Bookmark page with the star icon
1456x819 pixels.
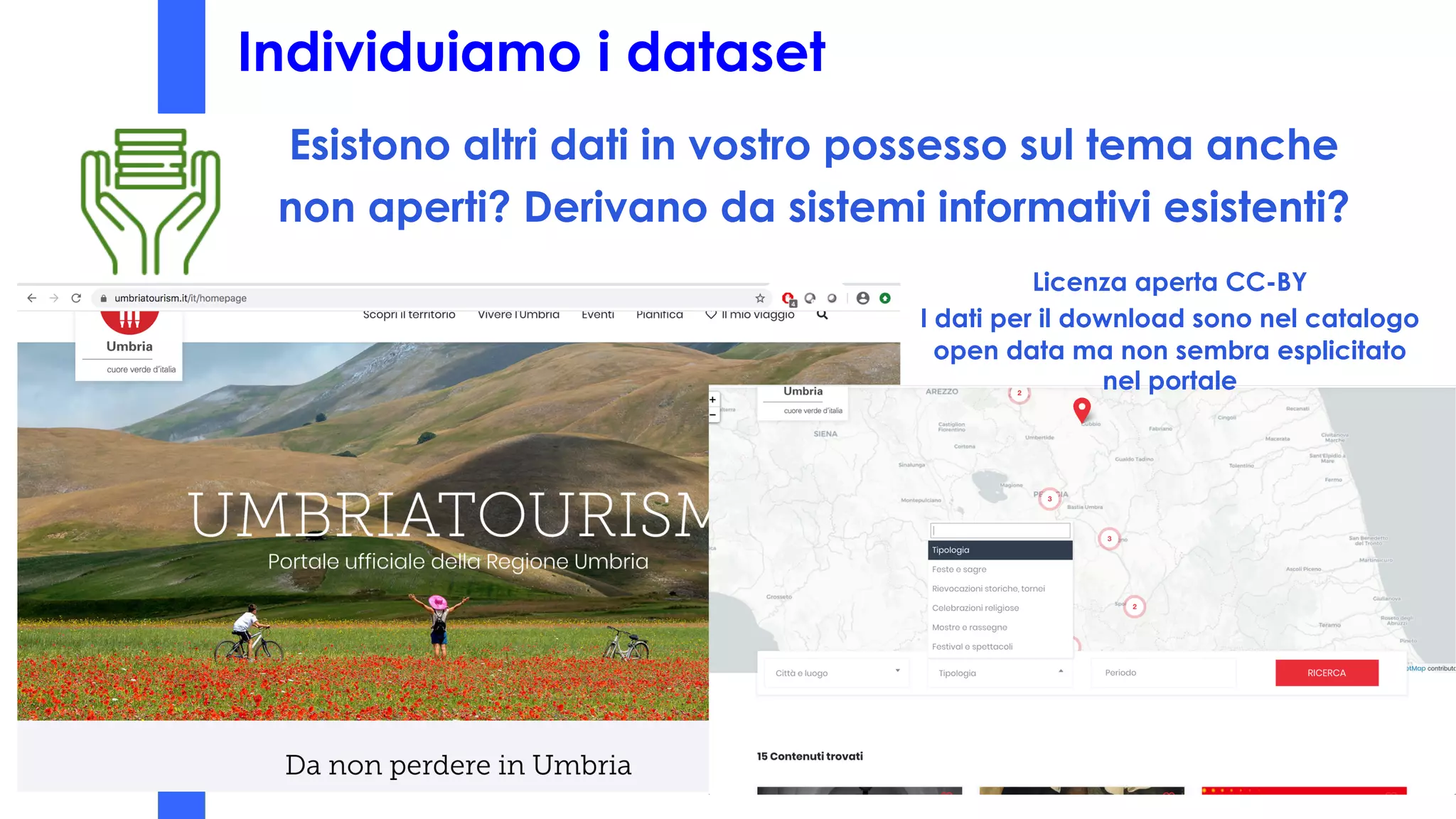click(760, 298)
